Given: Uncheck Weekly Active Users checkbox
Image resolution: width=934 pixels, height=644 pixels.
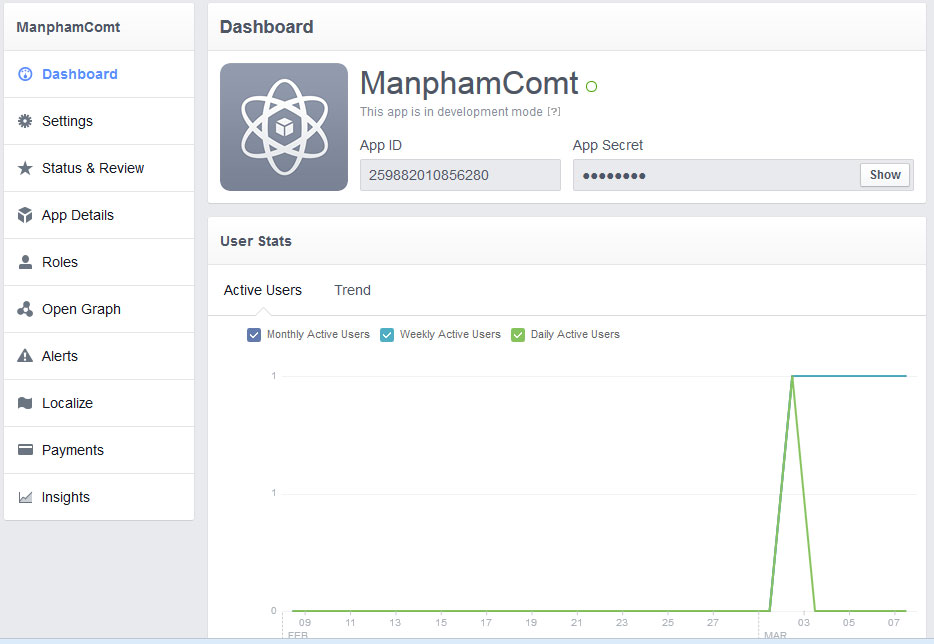Looking at the screenshot, I should tap(387, 335).
